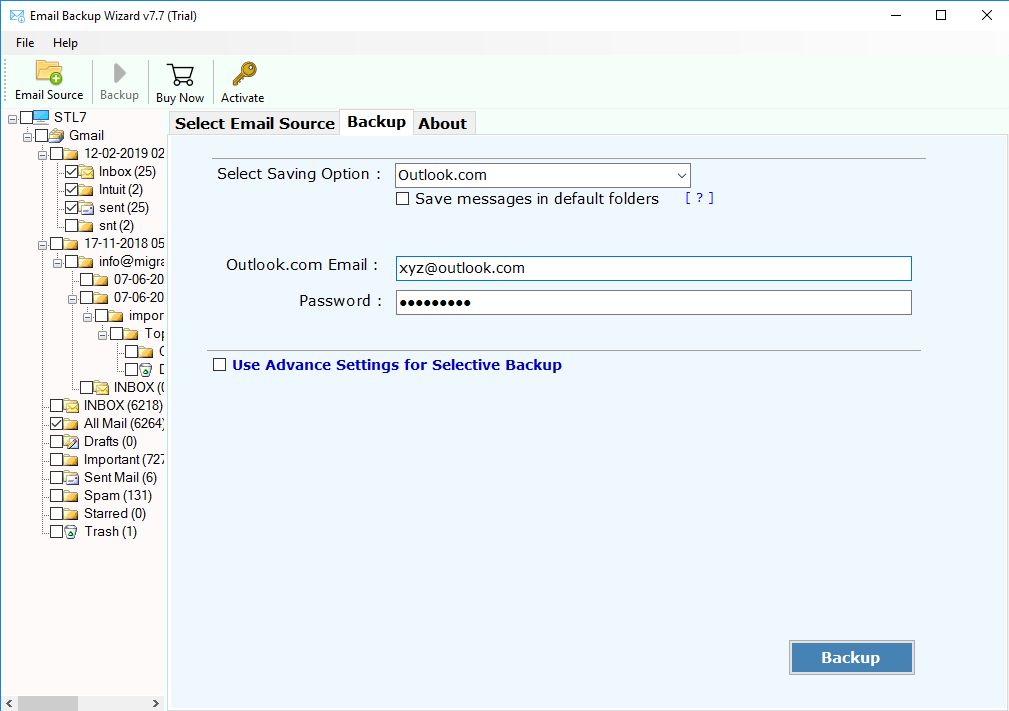
Task: Collapse the 17-11-2018 folder node
Action: tap(42, 245)
